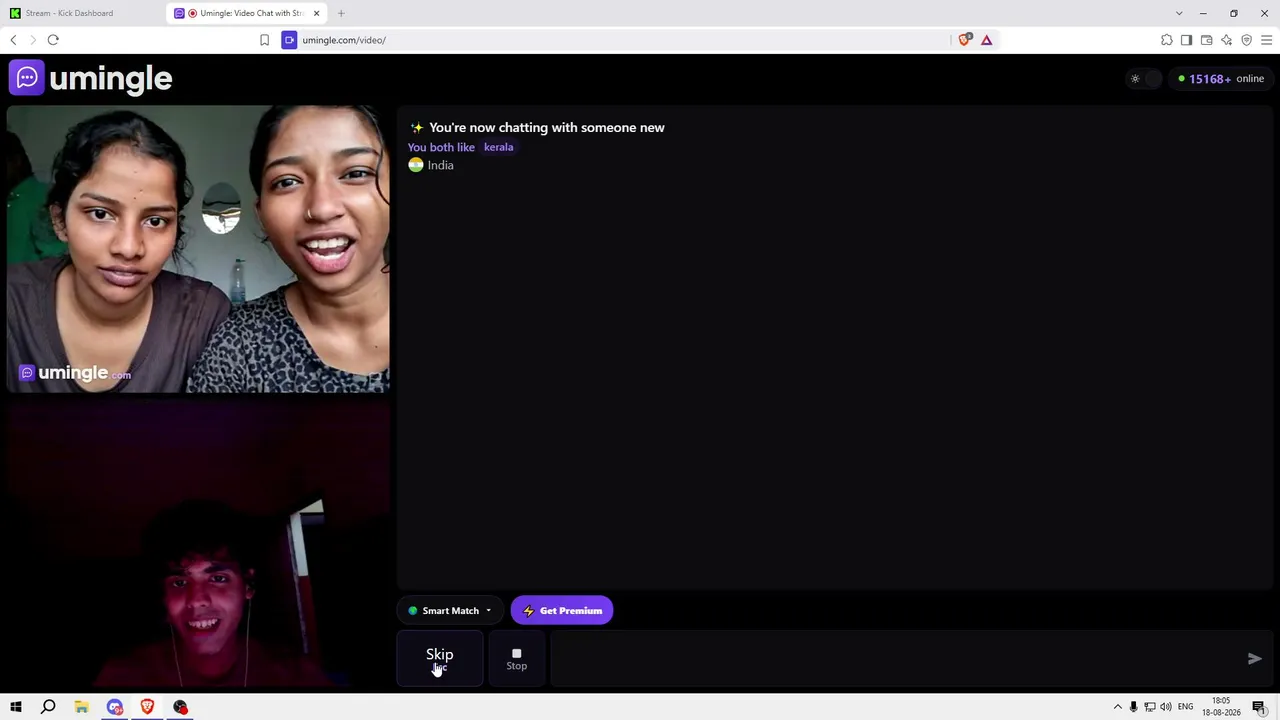Click the 15168+ online counter

[1221, 79]
